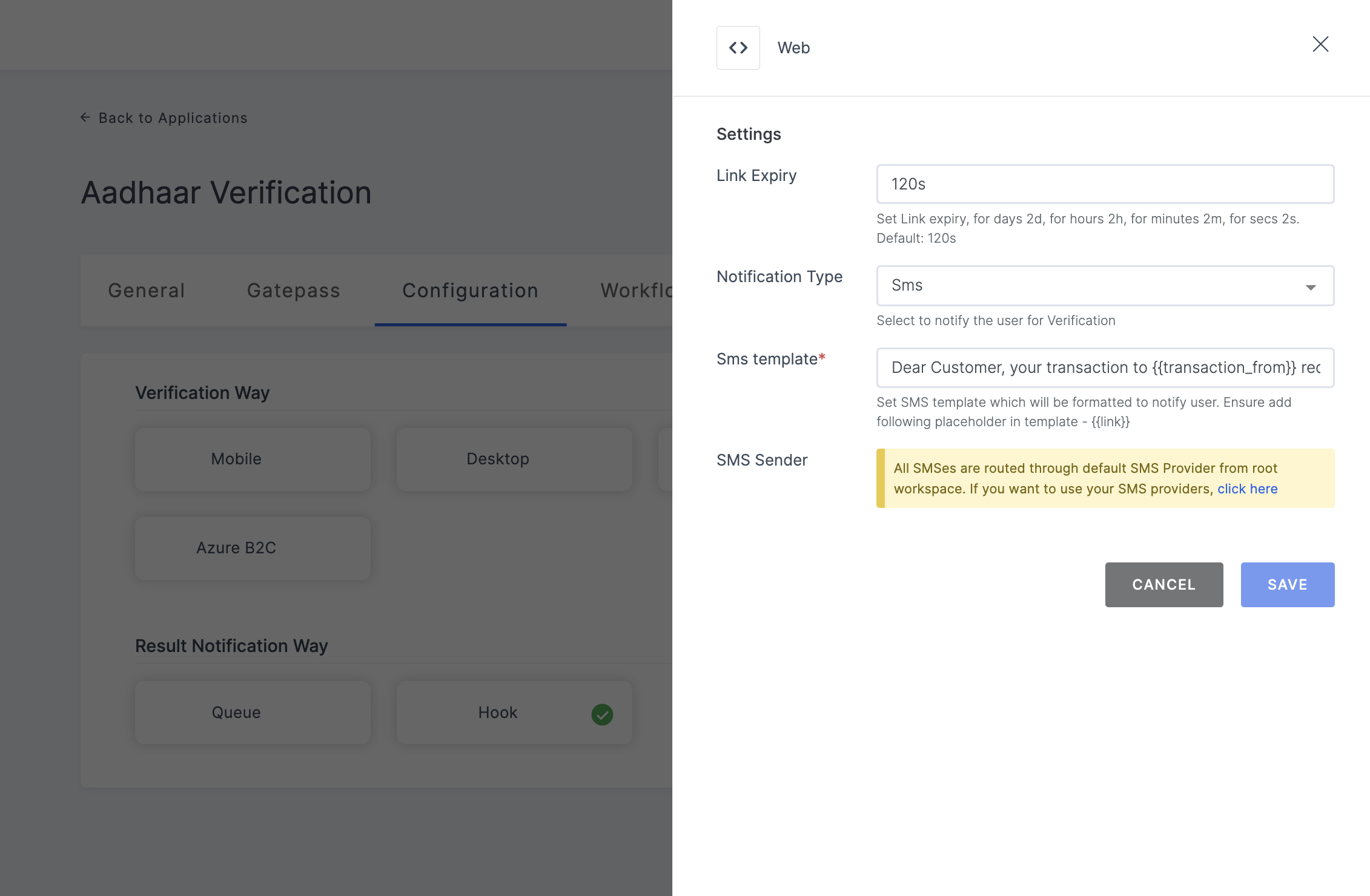Follow the 'click here' SMS providers link

pyautogui.click(x=1248, y=489)
